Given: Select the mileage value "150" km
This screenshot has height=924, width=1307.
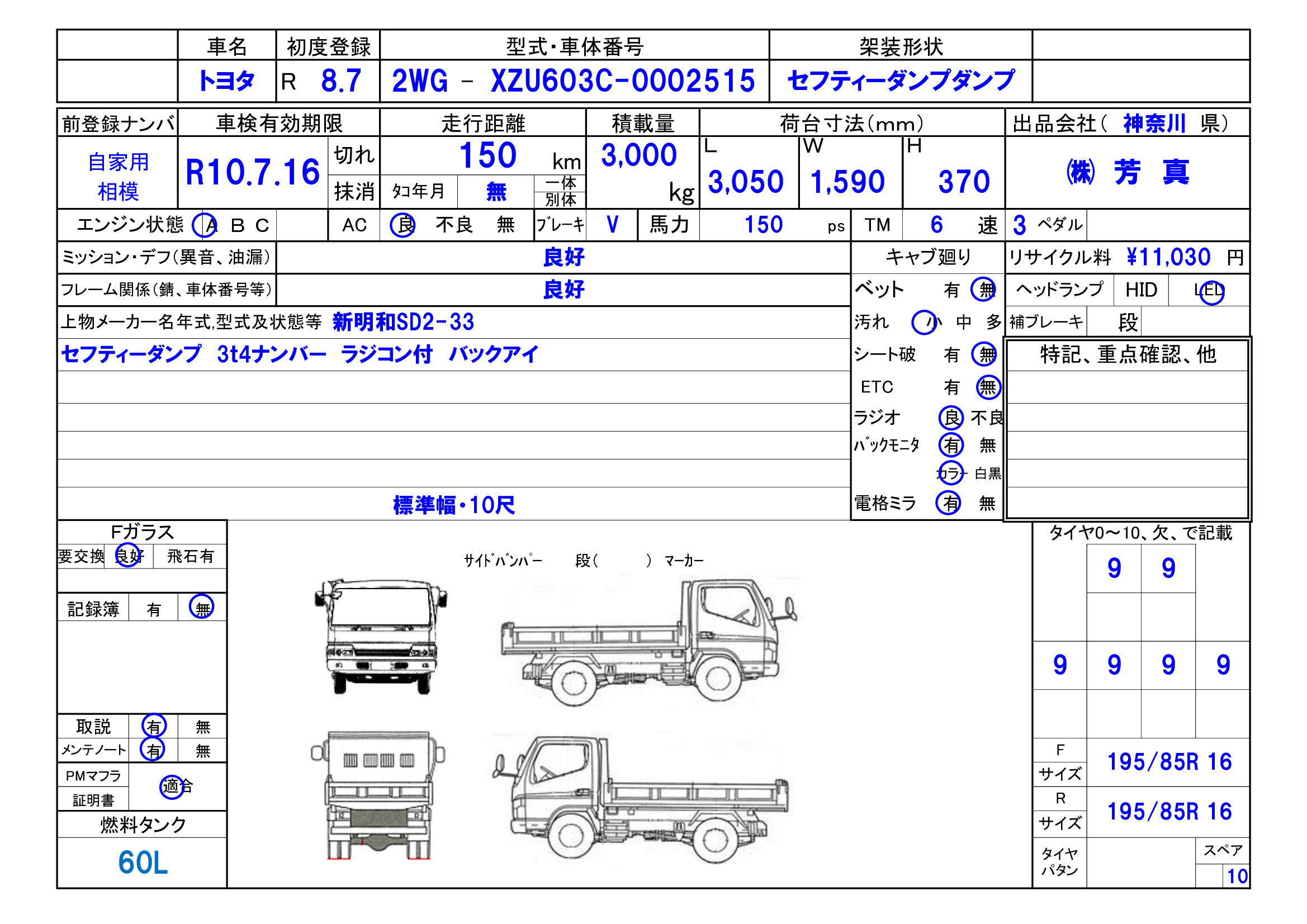Looking at the screenshot, I should [488, 155].
